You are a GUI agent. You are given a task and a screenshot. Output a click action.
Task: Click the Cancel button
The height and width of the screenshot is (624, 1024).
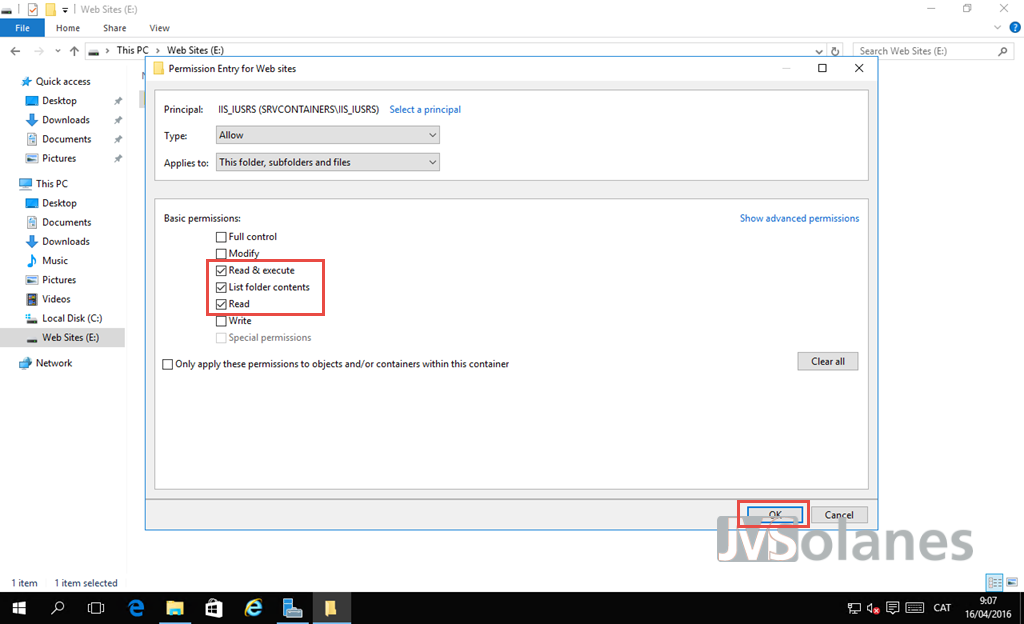(x=839, y=514)
